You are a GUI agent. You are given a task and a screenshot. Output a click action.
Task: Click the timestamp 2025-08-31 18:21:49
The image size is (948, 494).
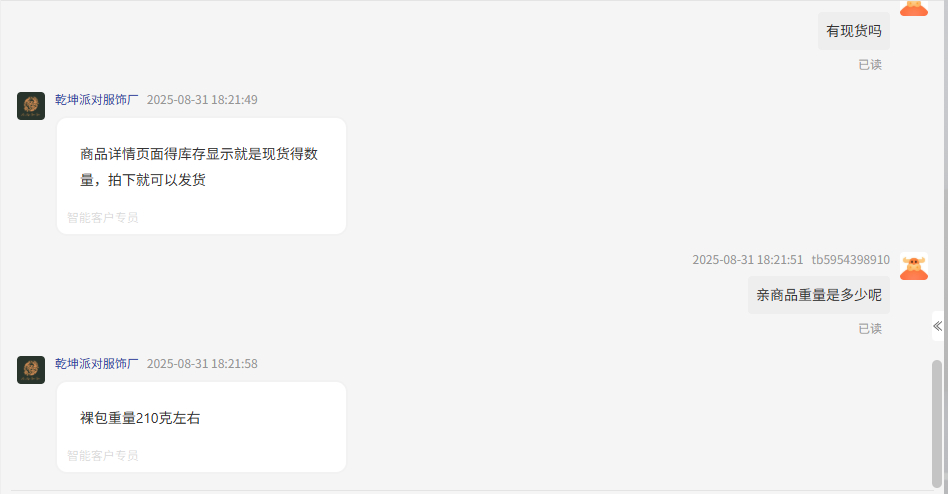click(202, 100)
